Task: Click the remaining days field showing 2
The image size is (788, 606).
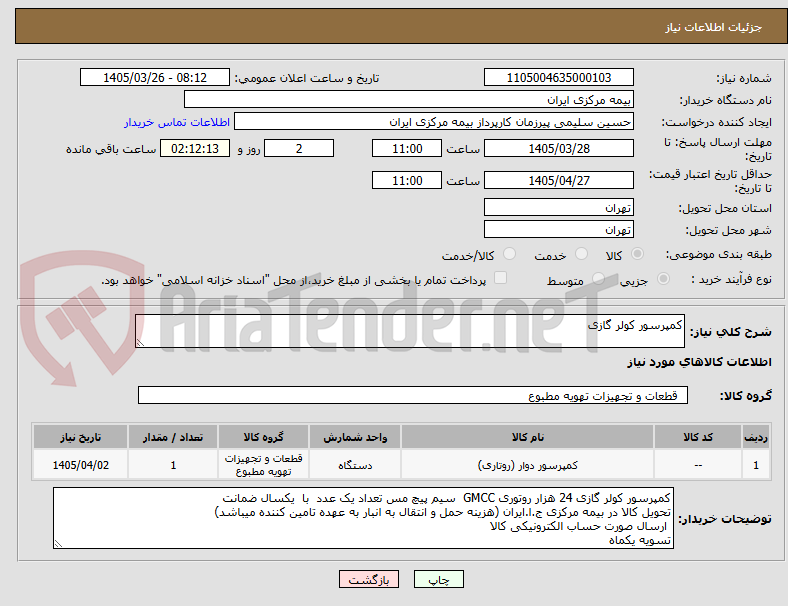Action: coord(299,148)
